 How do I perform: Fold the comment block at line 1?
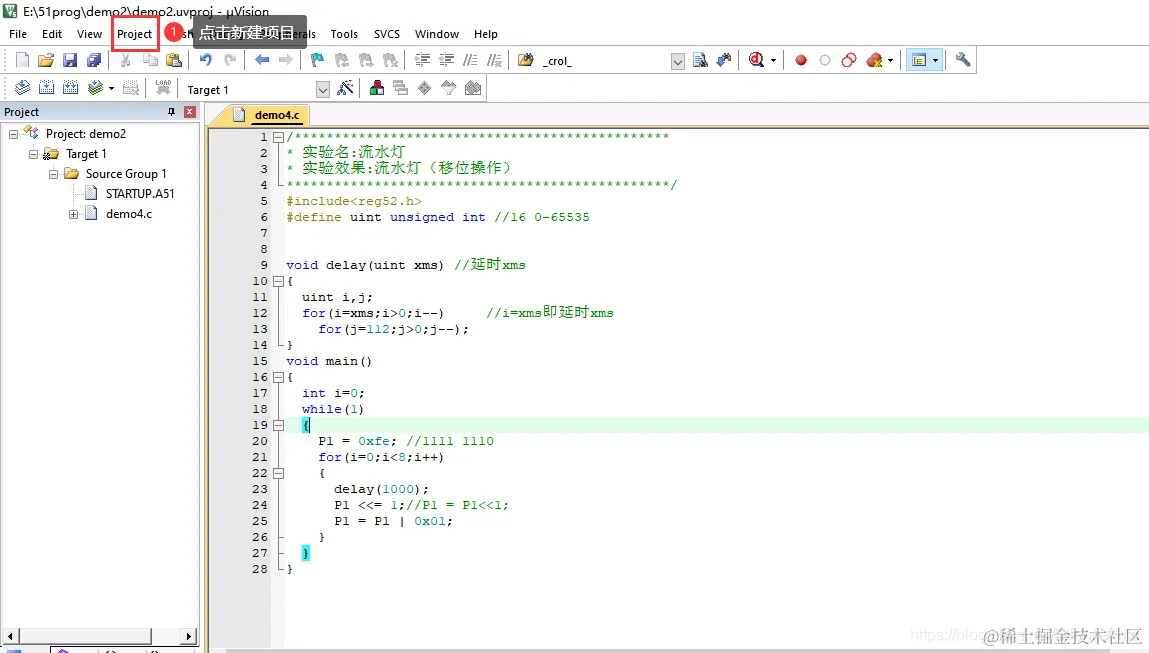coord(278,137)
